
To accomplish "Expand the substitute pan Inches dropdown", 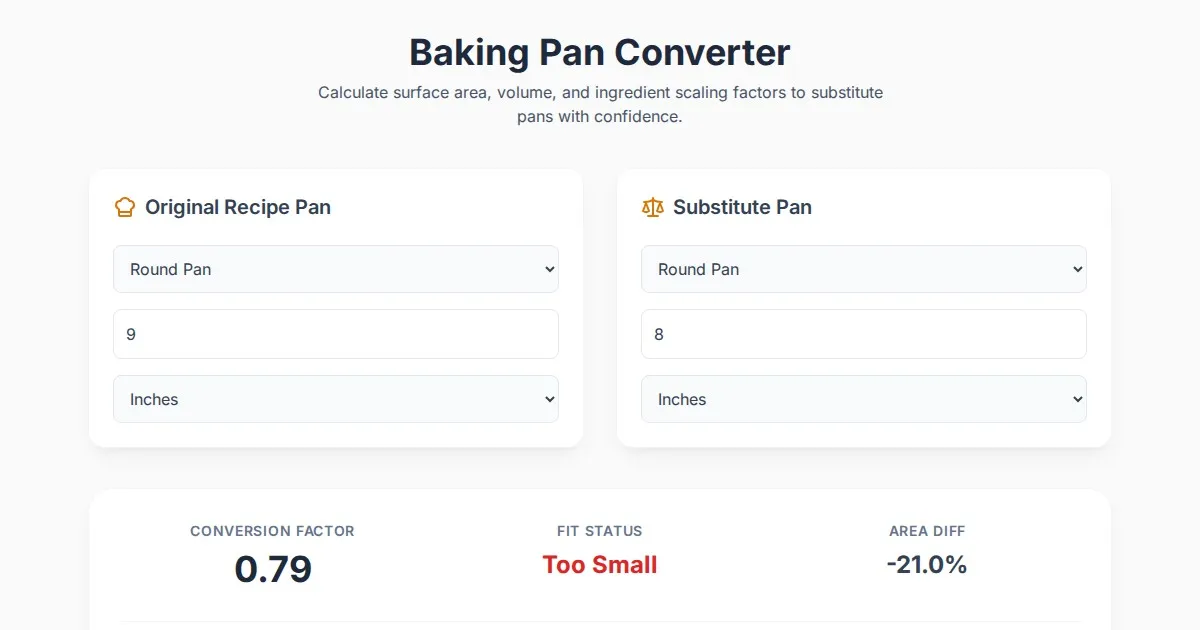I will 863,399.
